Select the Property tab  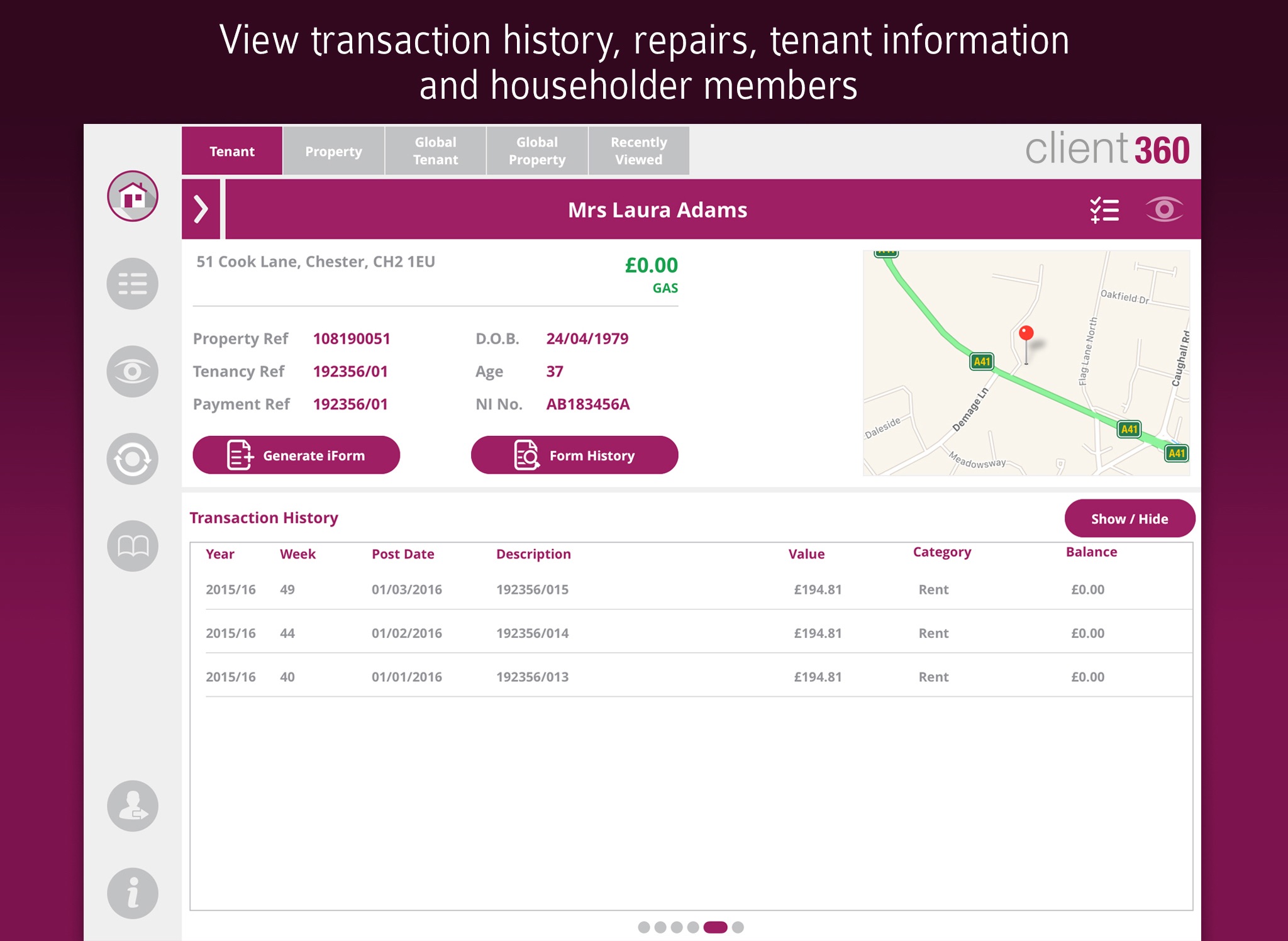pos(333,152)
